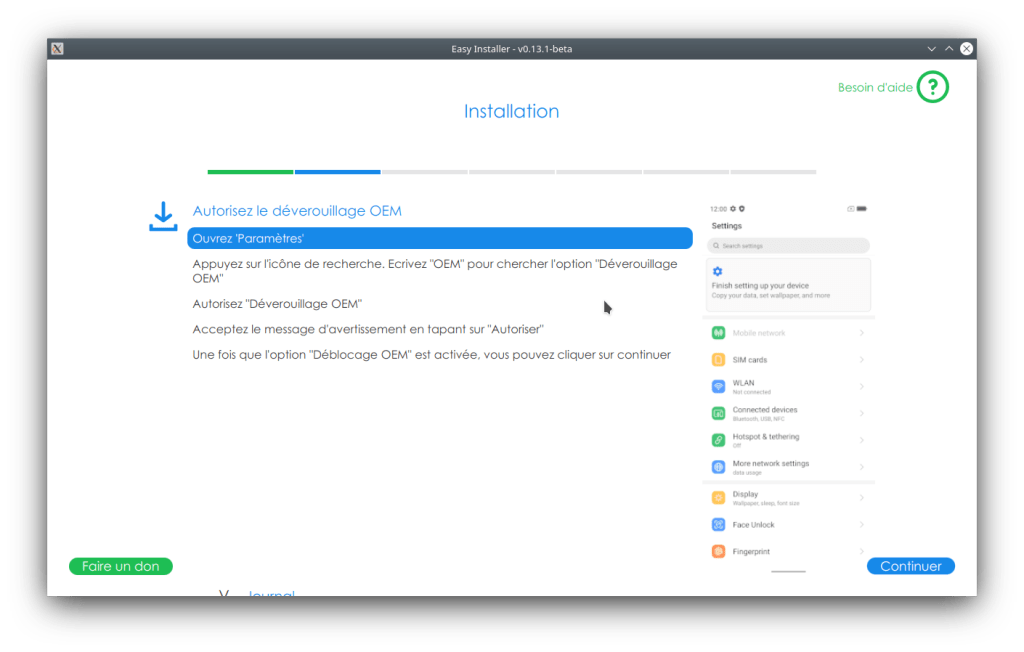The height and width of the screenshot is (652, 1024).
Task: Open the Besoin d'aide link
Action: [x=875, y=88]
